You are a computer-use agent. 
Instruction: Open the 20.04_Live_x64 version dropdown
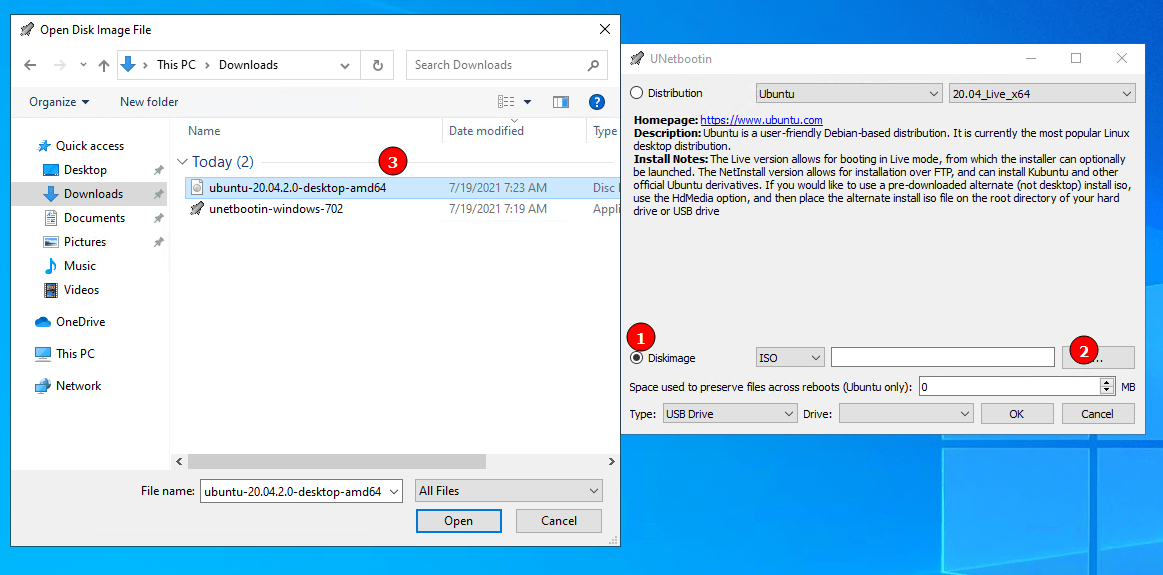coord(1042,94)
